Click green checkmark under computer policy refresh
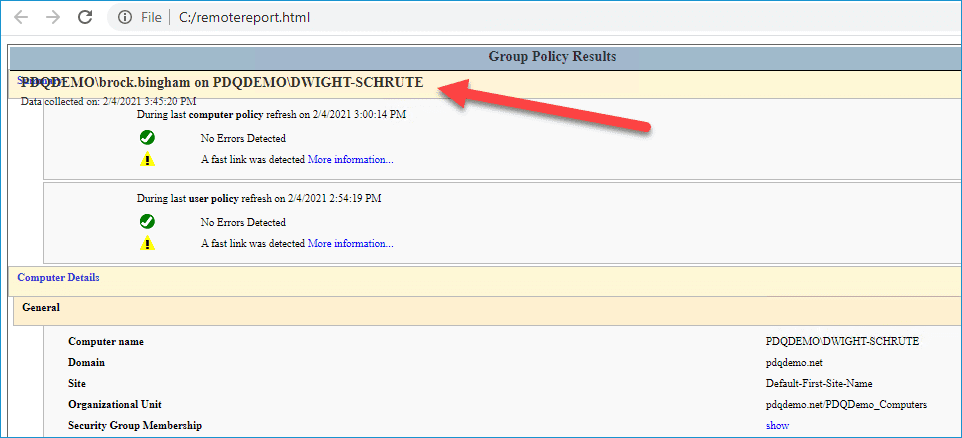Viewport: 962px width, 438px height. point(147,138)
